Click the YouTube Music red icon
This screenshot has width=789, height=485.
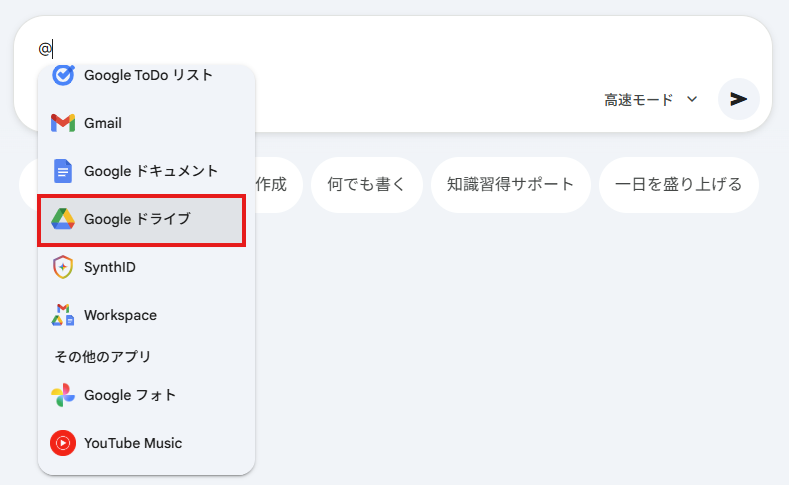63,443
